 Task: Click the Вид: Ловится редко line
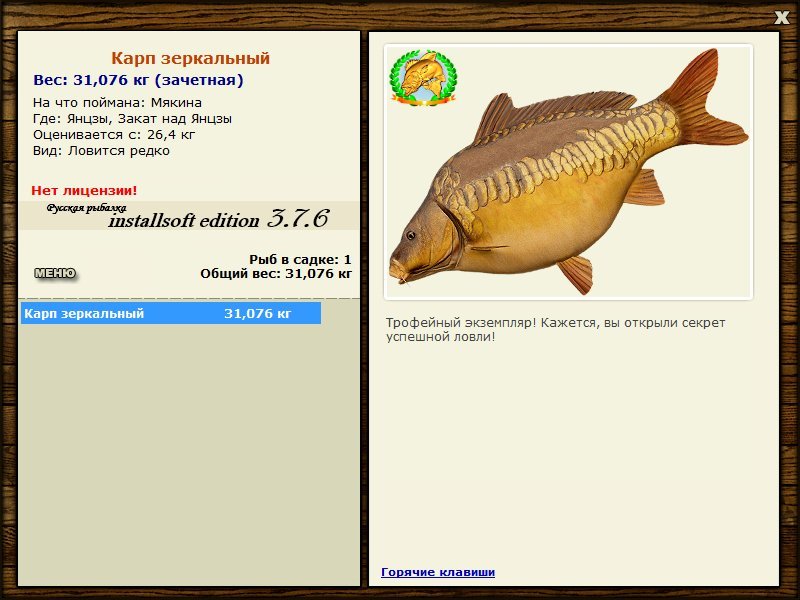click(x=101, y=151)
